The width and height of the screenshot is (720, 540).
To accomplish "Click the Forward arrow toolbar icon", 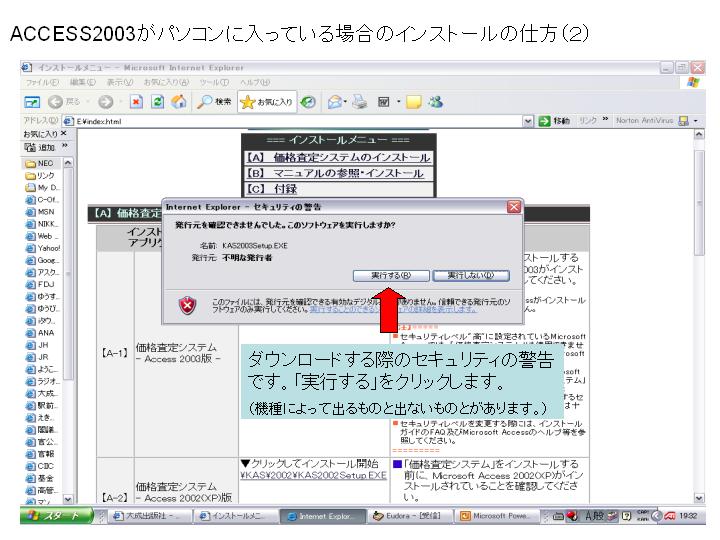I will (x=106, y=101).
